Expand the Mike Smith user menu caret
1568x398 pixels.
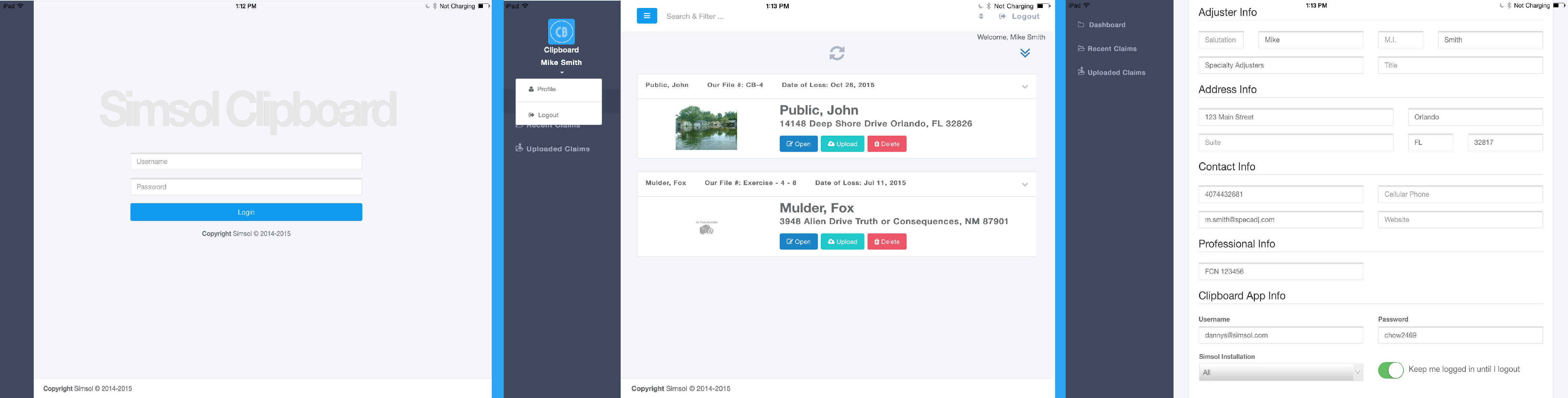tap(562, 73)
